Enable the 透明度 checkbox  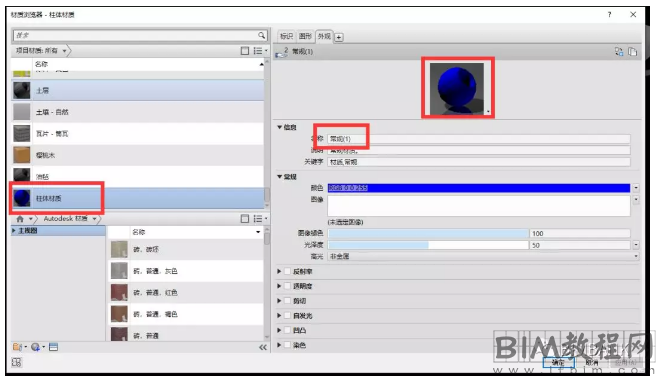click(288, 286)
